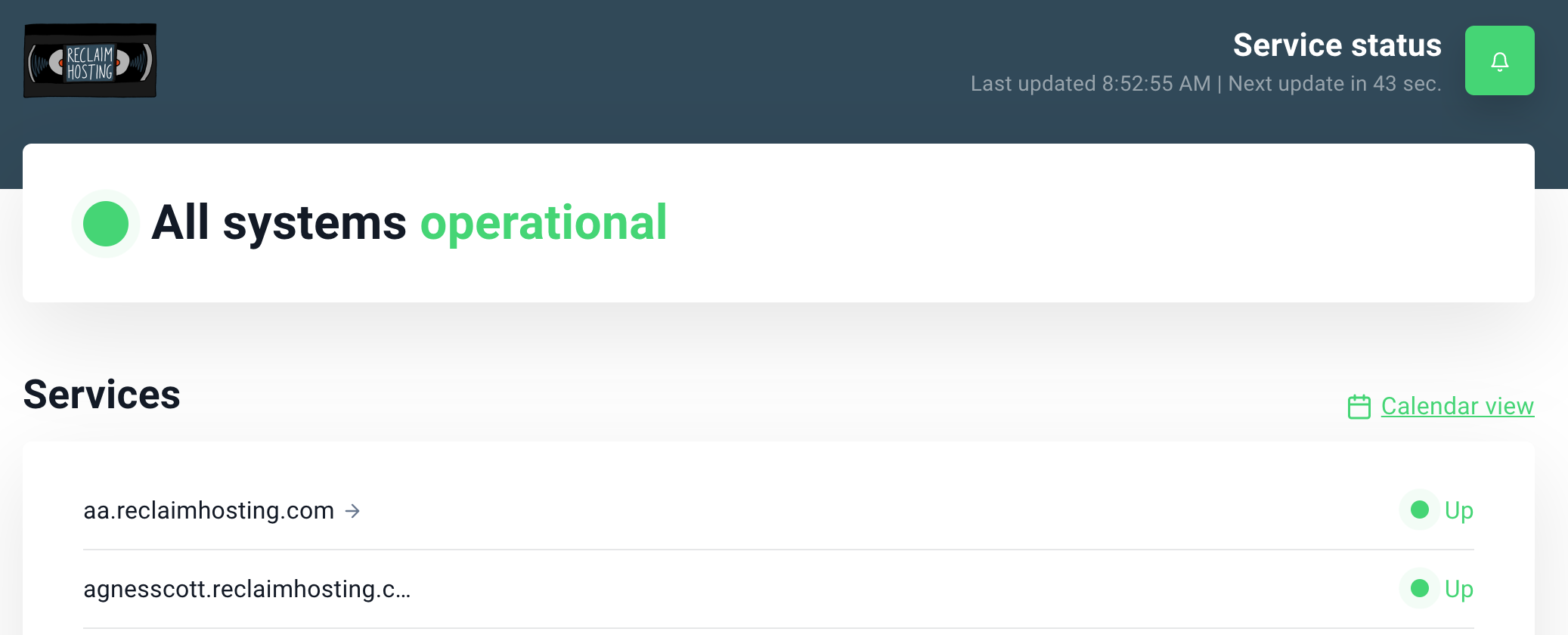The height and width of the screenshot is (635, 1568).
Task: Click the Last updated timestamp text
Action: tap(1090, 83)
